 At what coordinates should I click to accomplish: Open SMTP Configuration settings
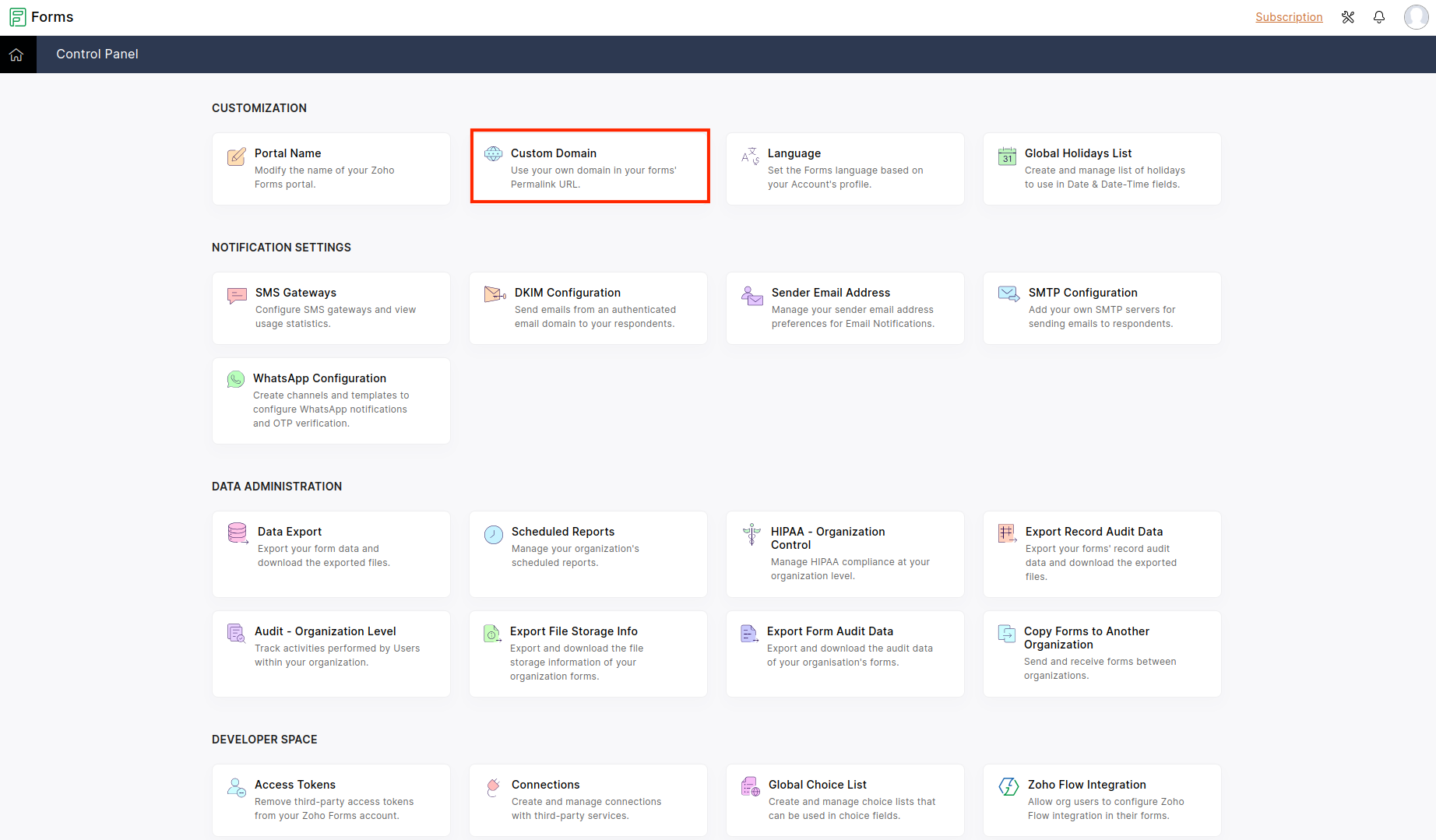[1102, 308]
